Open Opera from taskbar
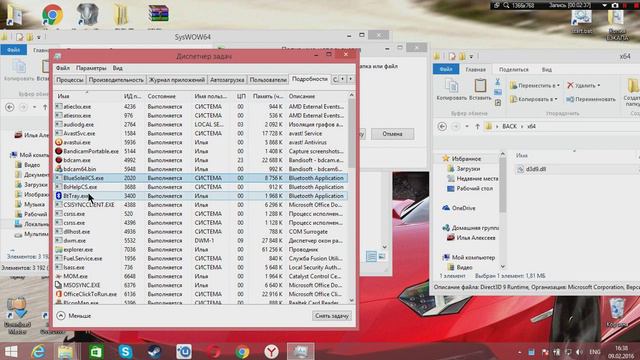This screenshot has width=640, height=360. (x=213, y=351)
